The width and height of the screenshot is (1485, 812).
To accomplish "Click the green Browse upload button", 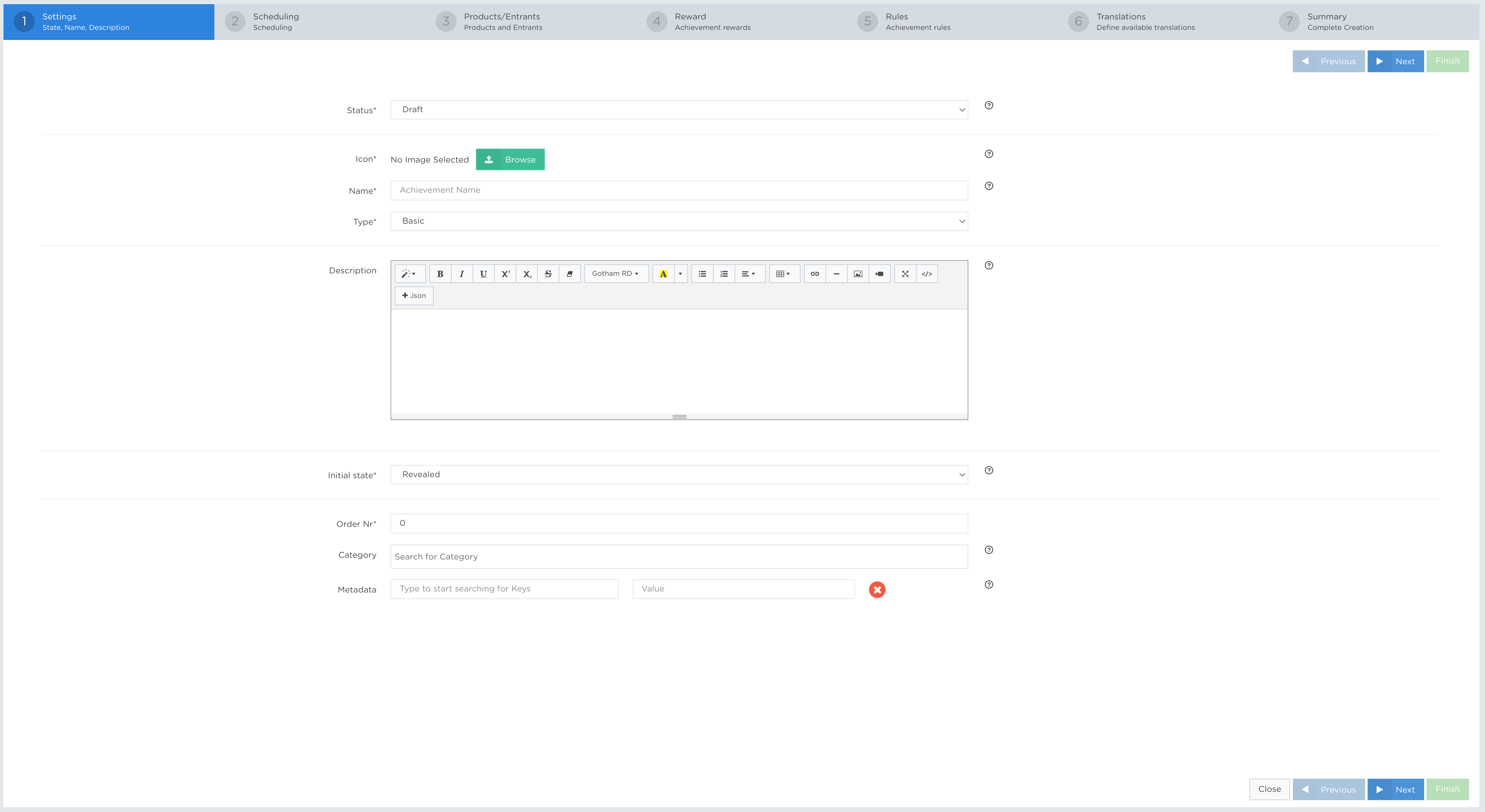I will (x=510, y=160).
